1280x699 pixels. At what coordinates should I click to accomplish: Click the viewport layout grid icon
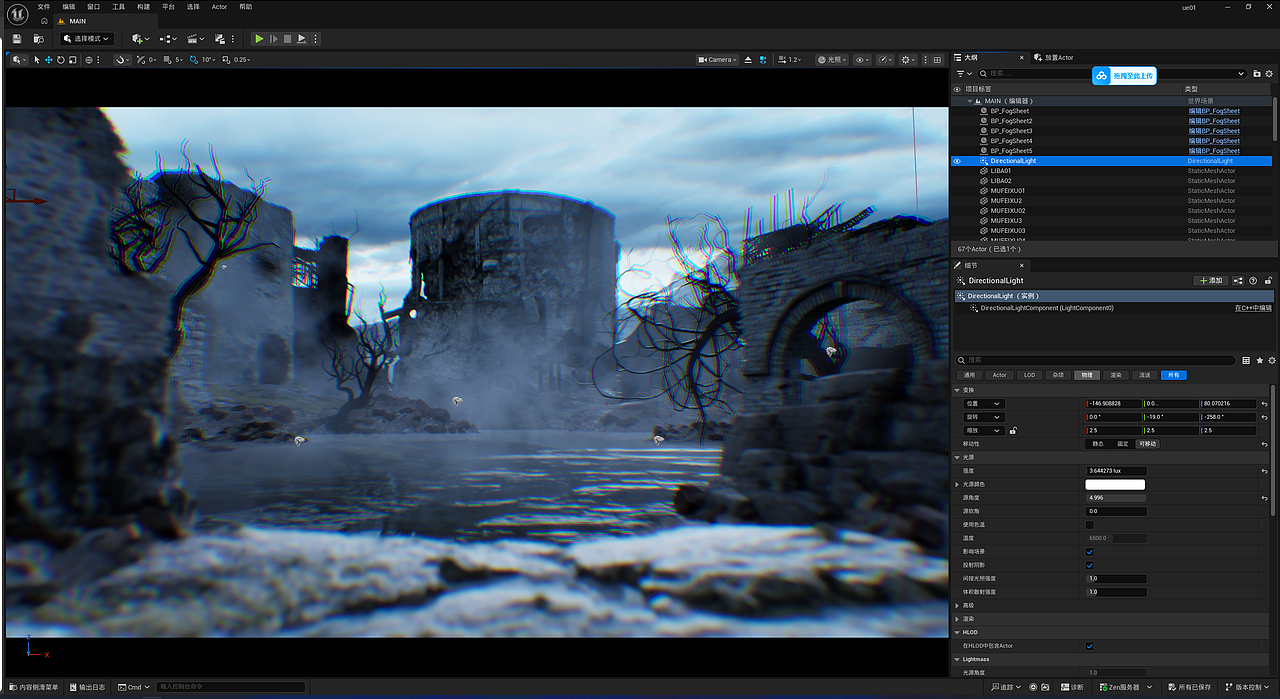pyautogui.click(x=937, y=60)
